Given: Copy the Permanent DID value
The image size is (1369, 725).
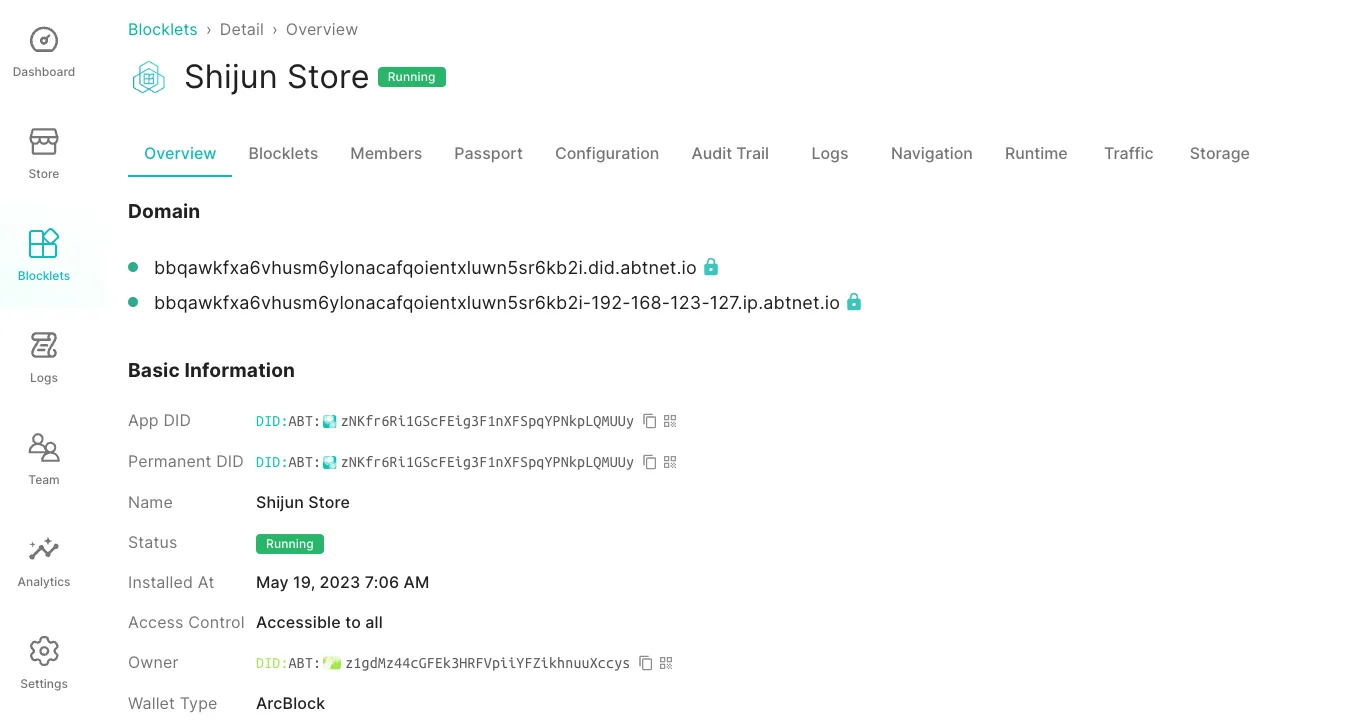Looking at the screenshot, I should tap(650, 462).
